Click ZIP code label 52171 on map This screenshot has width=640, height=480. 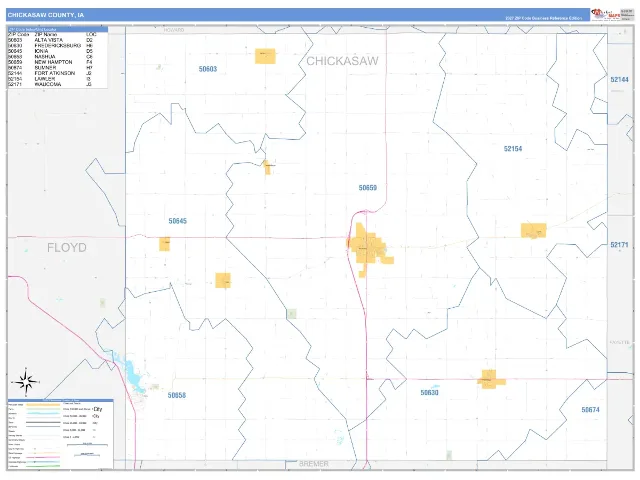click(x=619, y=244)
